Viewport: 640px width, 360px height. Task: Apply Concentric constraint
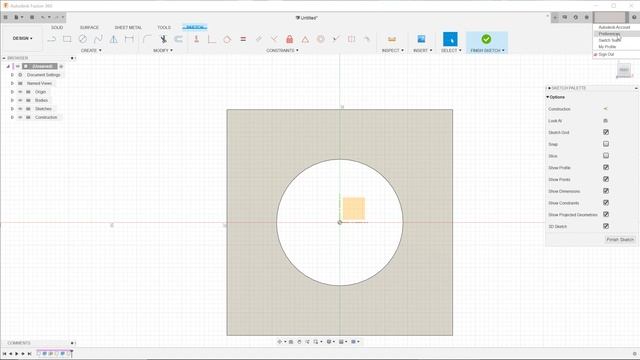[320, 39]
